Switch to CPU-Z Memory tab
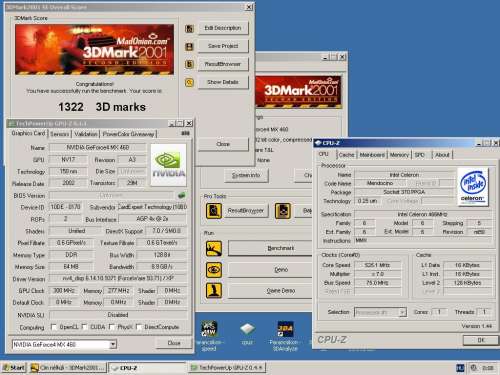 pyautogui.click(x=399, y=155)
